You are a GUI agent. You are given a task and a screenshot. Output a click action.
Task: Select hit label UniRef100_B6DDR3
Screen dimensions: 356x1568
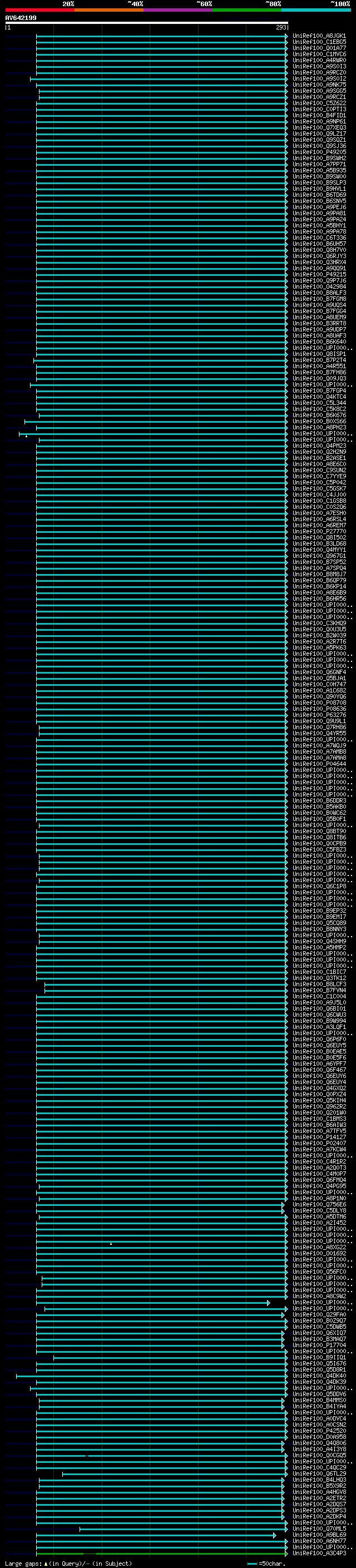(x=319, y=801)
